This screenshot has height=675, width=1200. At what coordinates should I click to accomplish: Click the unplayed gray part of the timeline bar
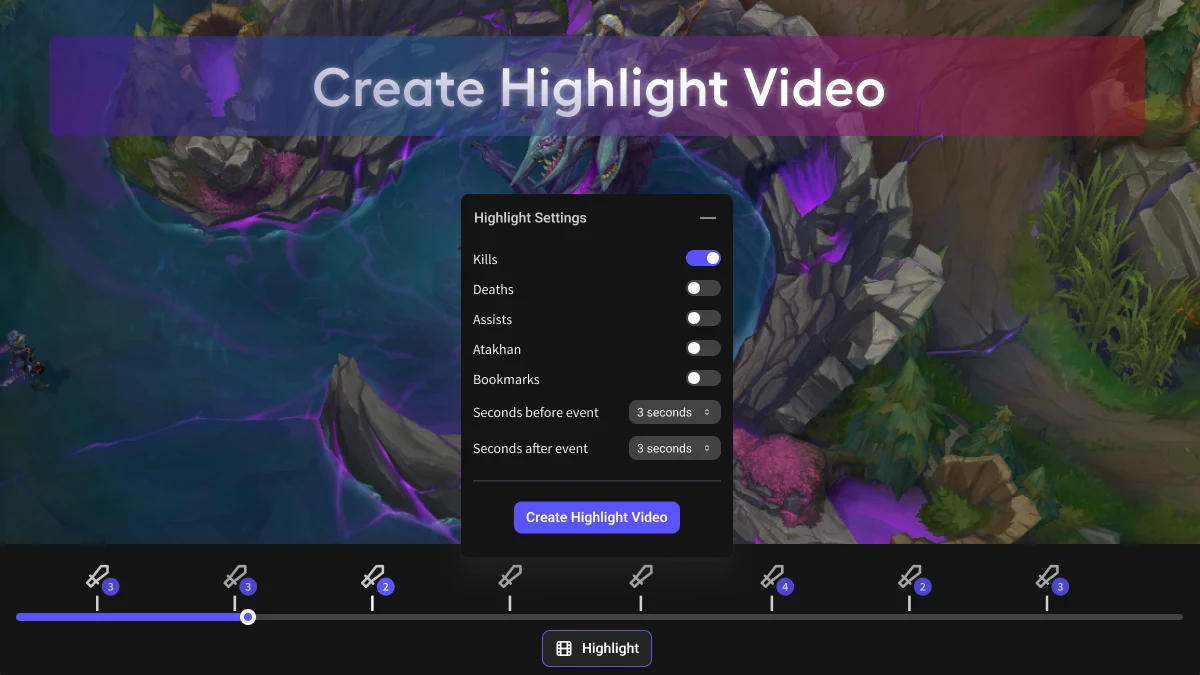719,617
